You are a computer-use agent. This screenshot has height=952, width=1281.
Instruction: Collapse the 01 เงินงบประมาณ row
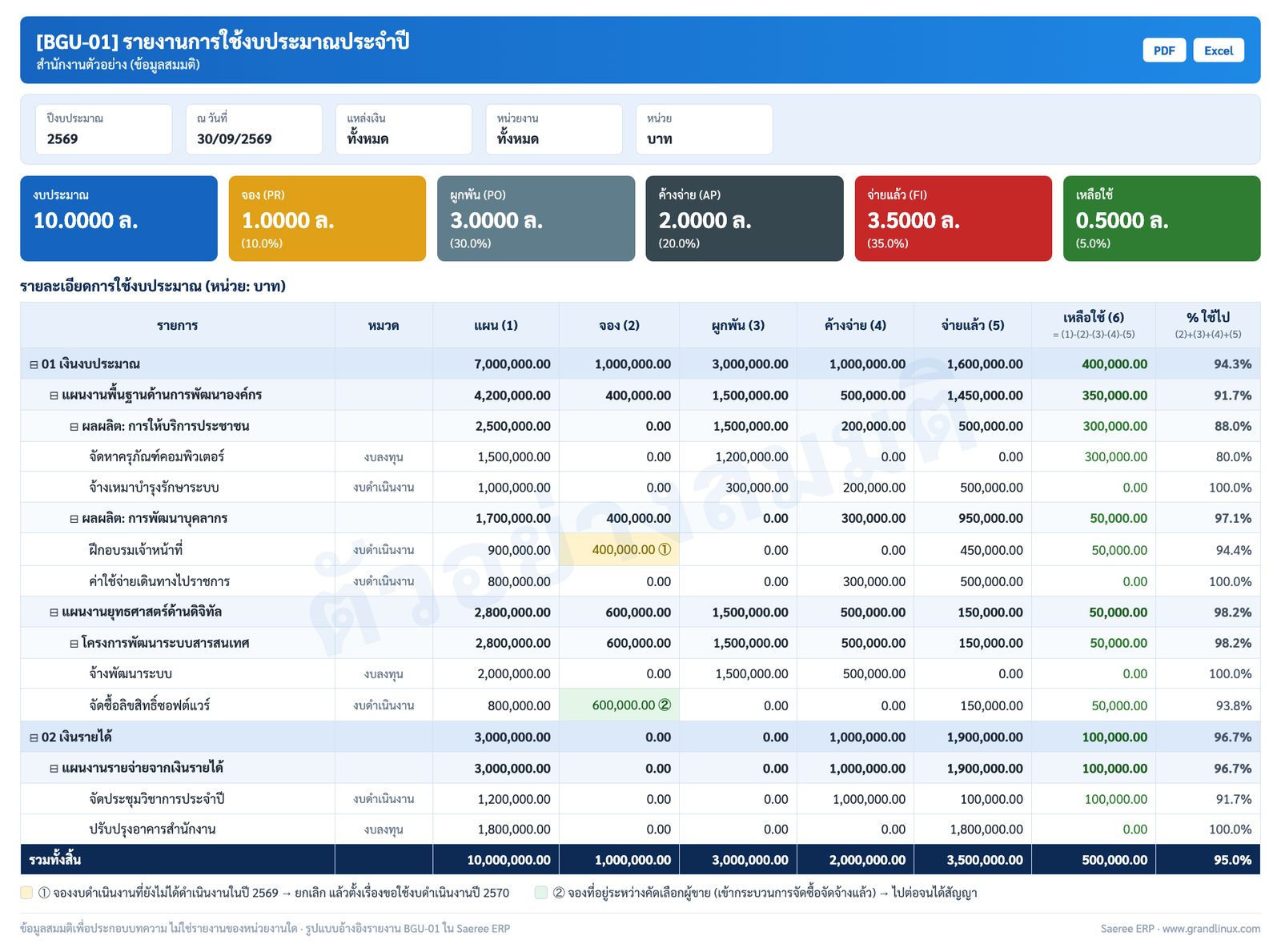(34, 364)
